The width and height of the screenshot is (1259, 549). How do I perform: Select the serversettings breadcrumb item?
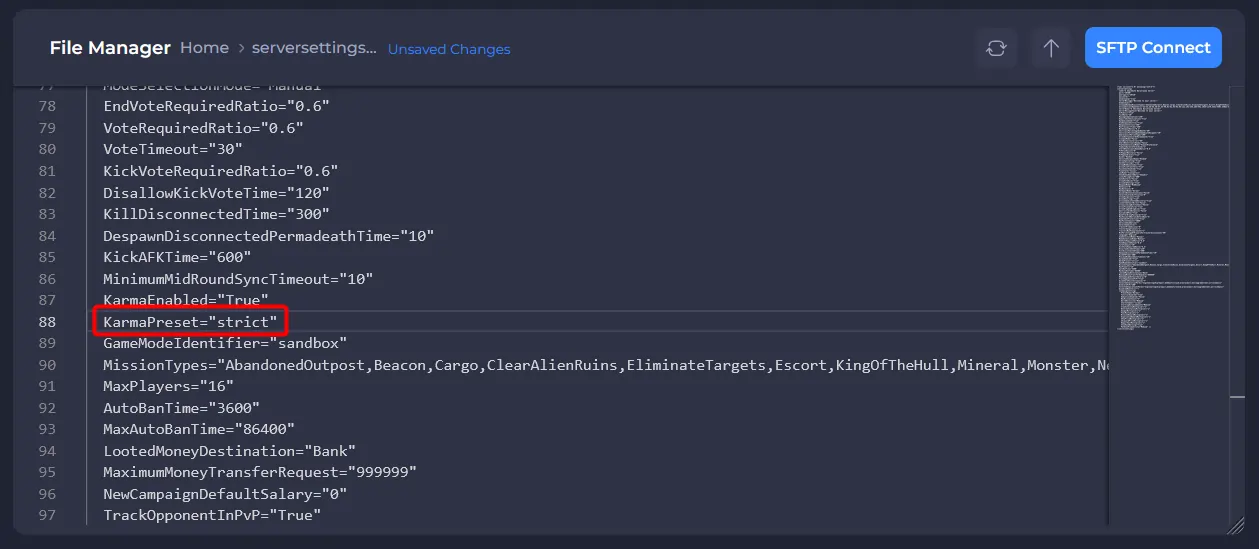coord(314,48)
